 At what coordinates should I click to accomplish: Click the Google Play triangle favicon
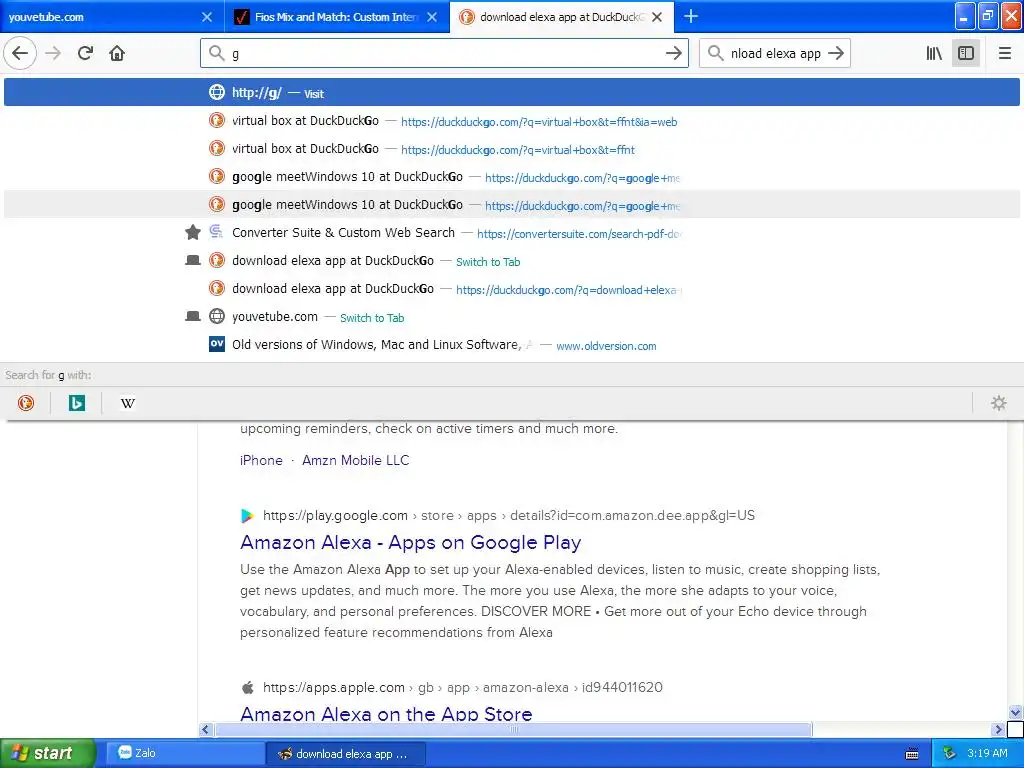pyautogui.click(x=247, y=515)
